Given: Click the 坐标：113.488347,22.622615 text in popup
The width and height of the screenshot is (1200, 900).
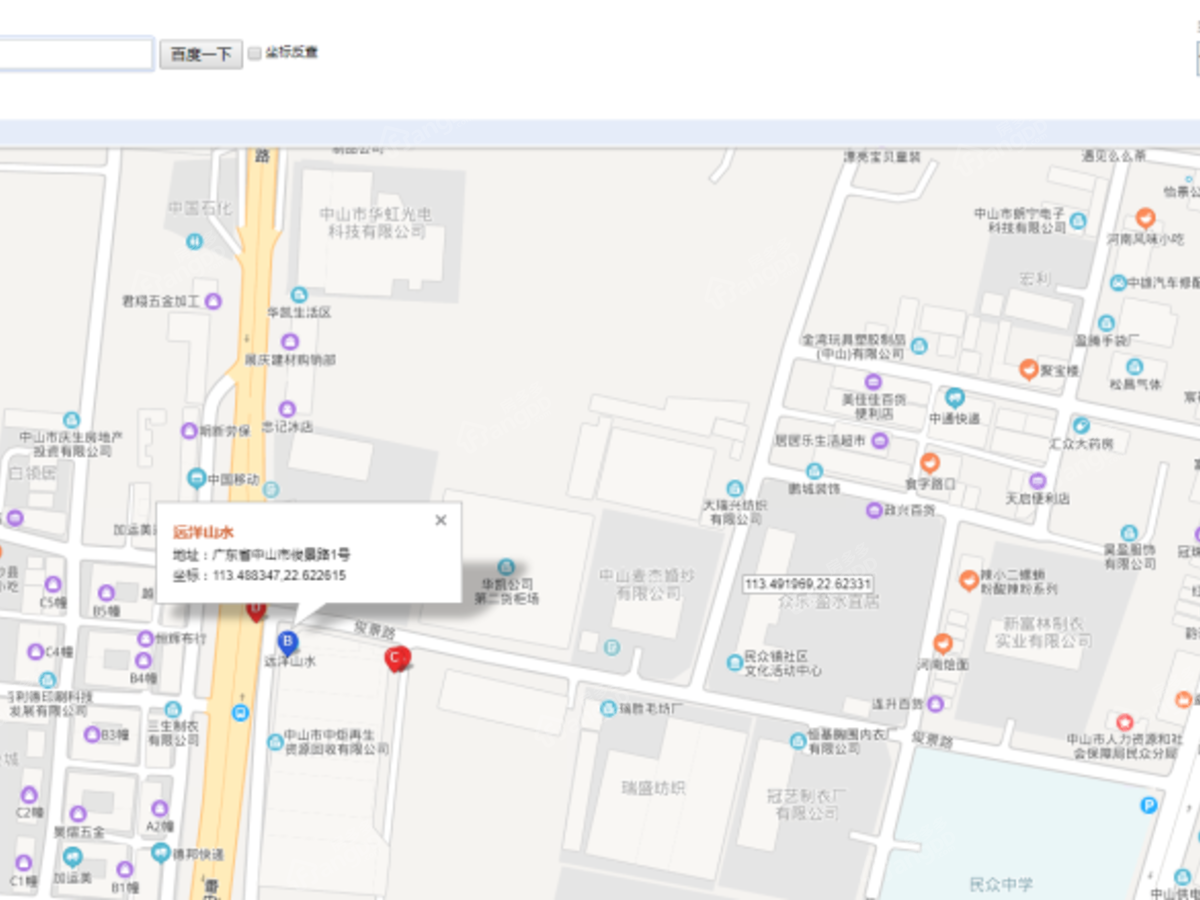Looking at the screenshot, I should click(x=260, y=575).
